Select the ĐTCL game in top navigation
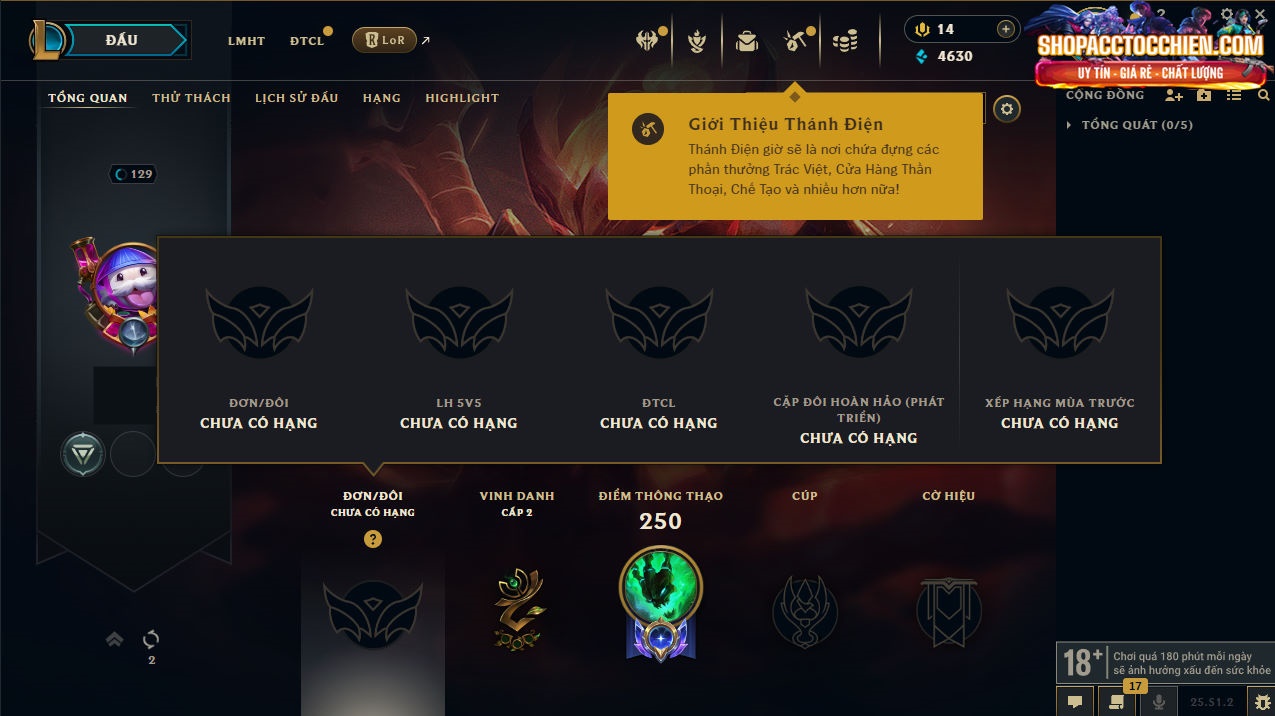The image size is (1275, 716). click(307, 41)
